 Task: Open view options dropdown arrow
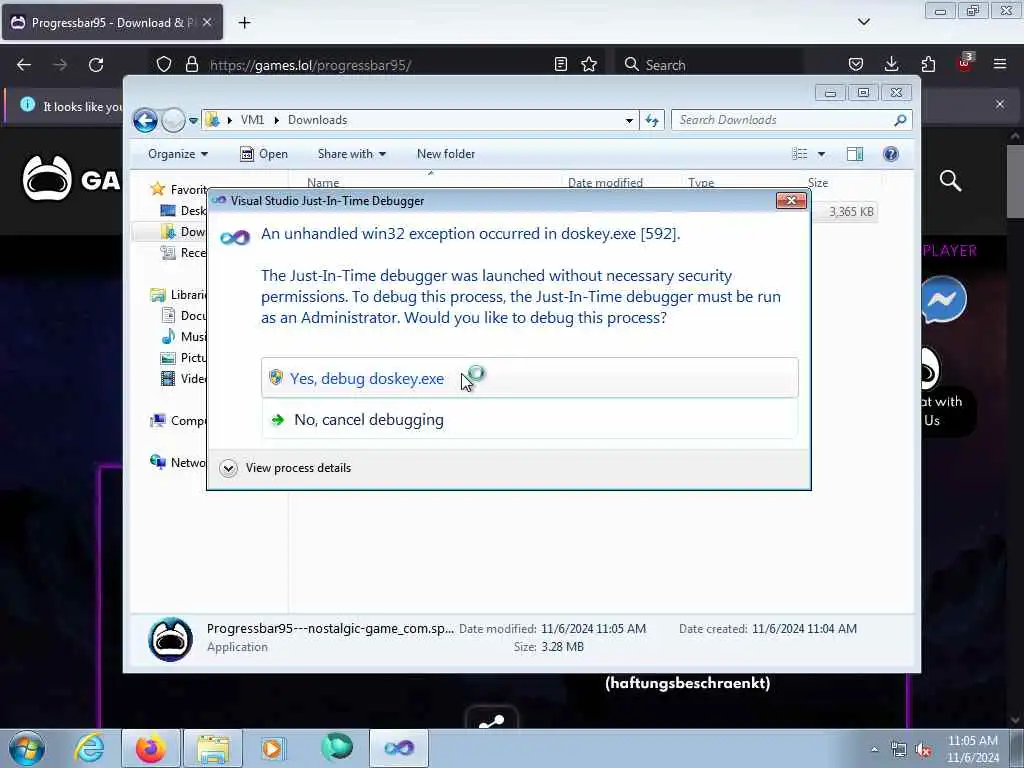click(x=822, y=154)
